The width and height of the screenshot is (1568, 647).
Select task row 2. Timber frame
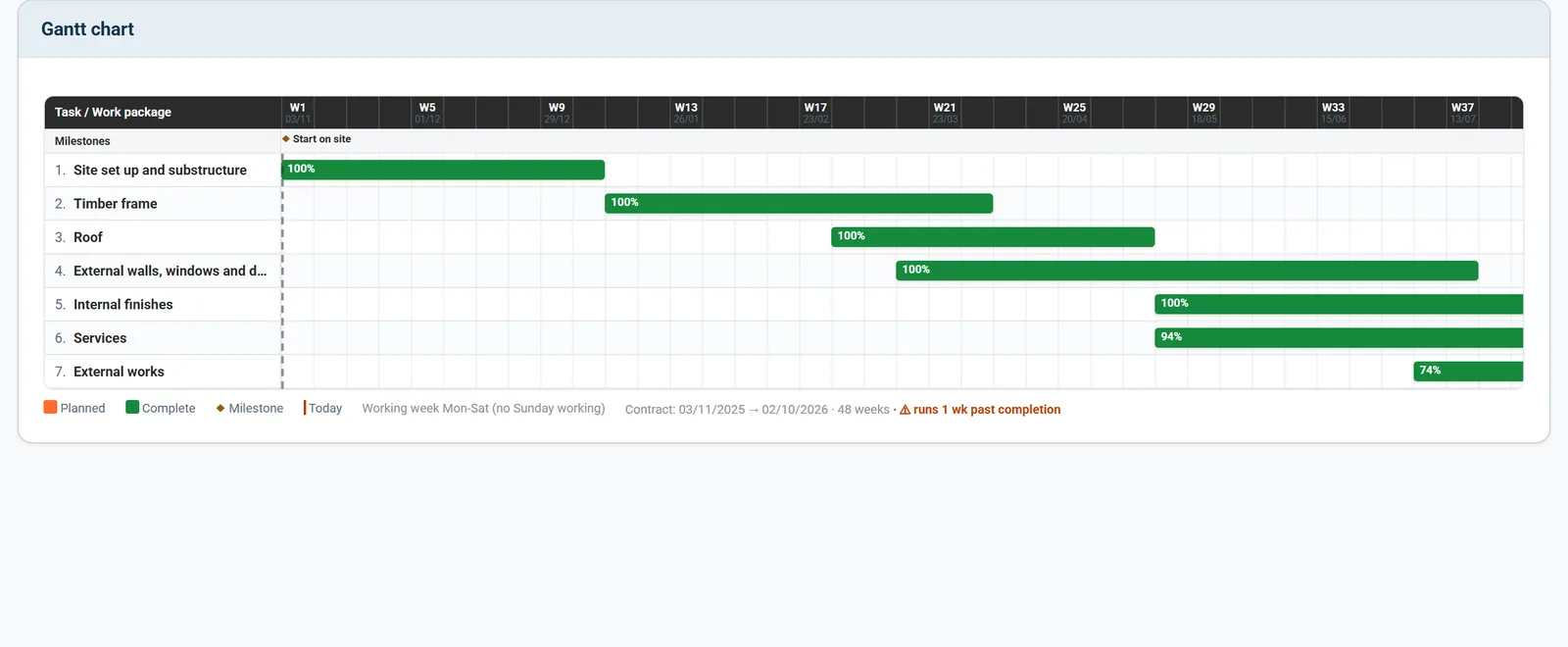click(x=163, y=203)
